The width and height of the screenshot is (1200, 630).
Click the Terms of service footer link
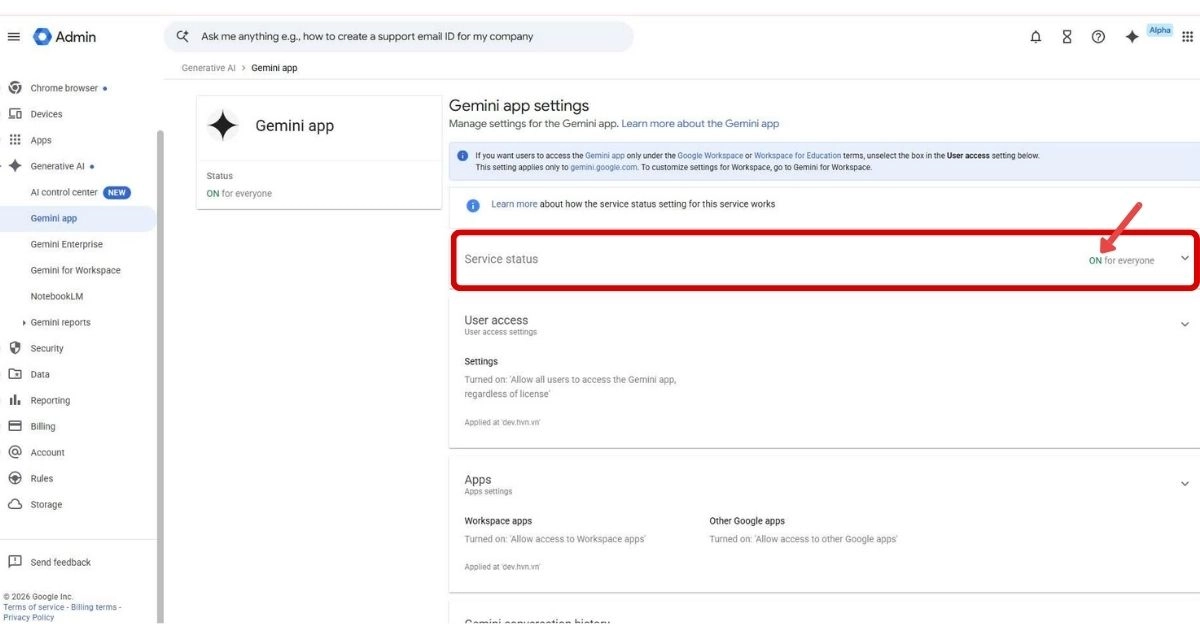(33, 607)
